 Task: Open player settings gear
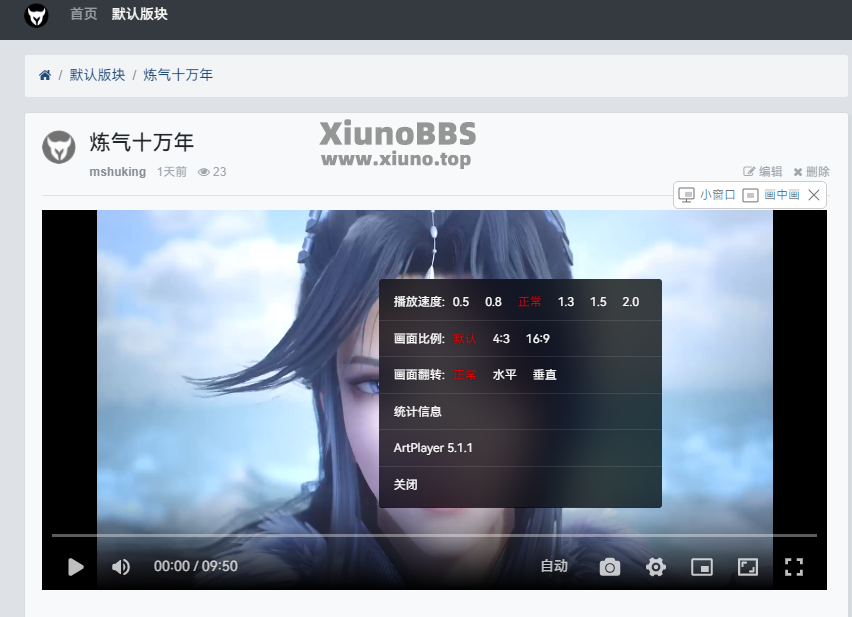tap(656, 567)
